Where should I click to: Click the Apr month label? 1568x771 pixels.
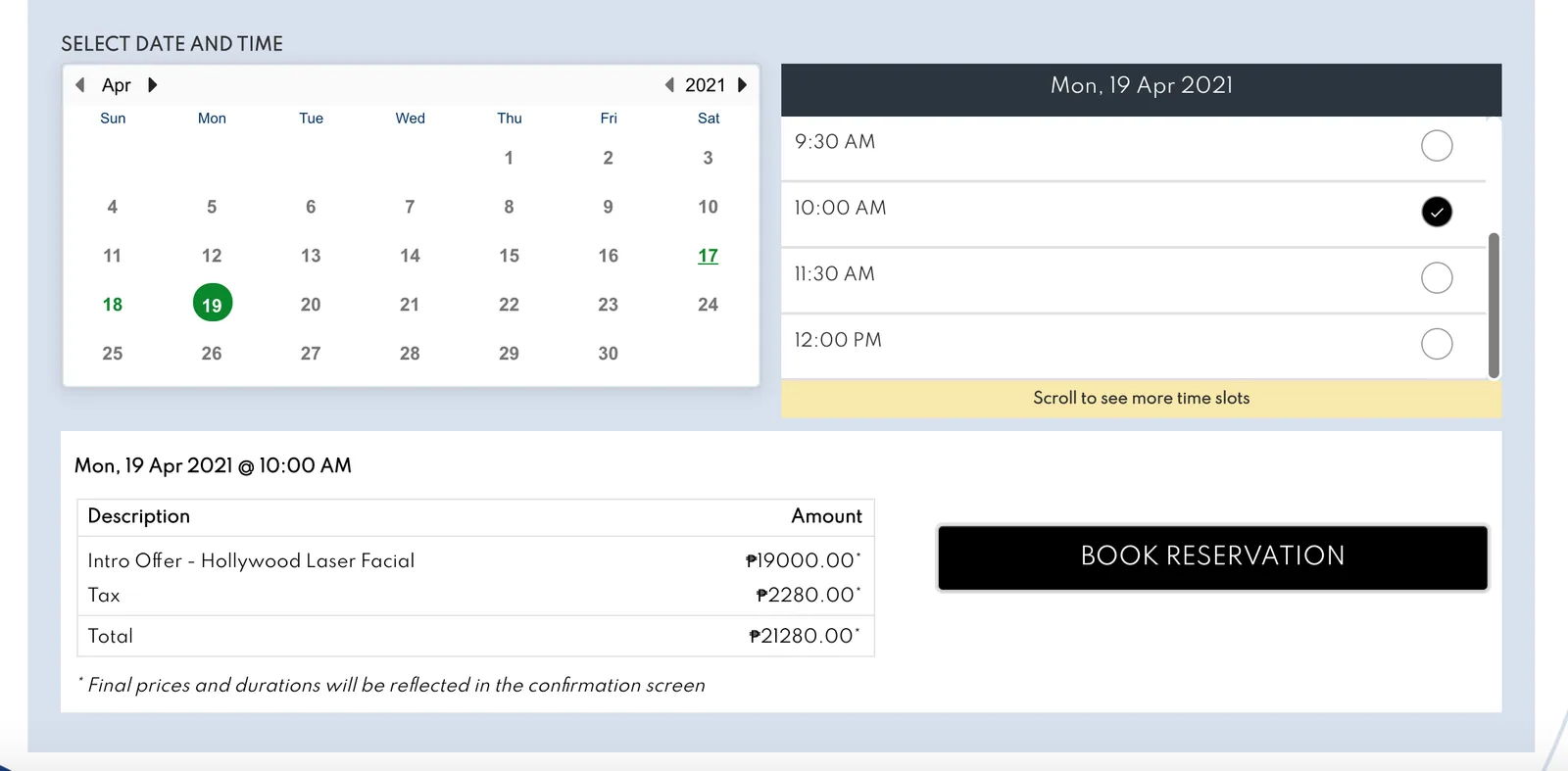click(117, 85)
